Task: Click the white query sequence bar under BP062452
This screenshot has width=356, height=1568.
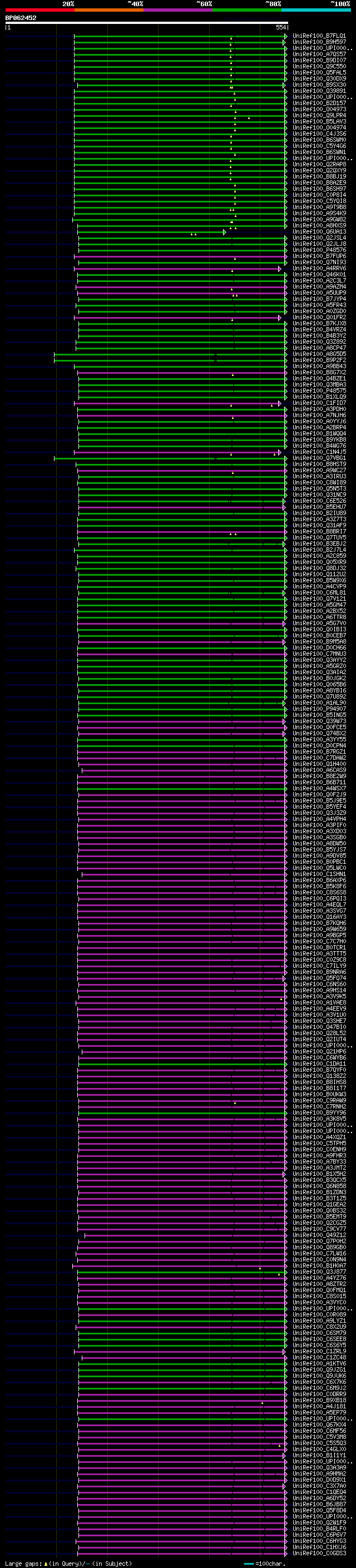Action: pyautogui.click(x=147, y=23)
